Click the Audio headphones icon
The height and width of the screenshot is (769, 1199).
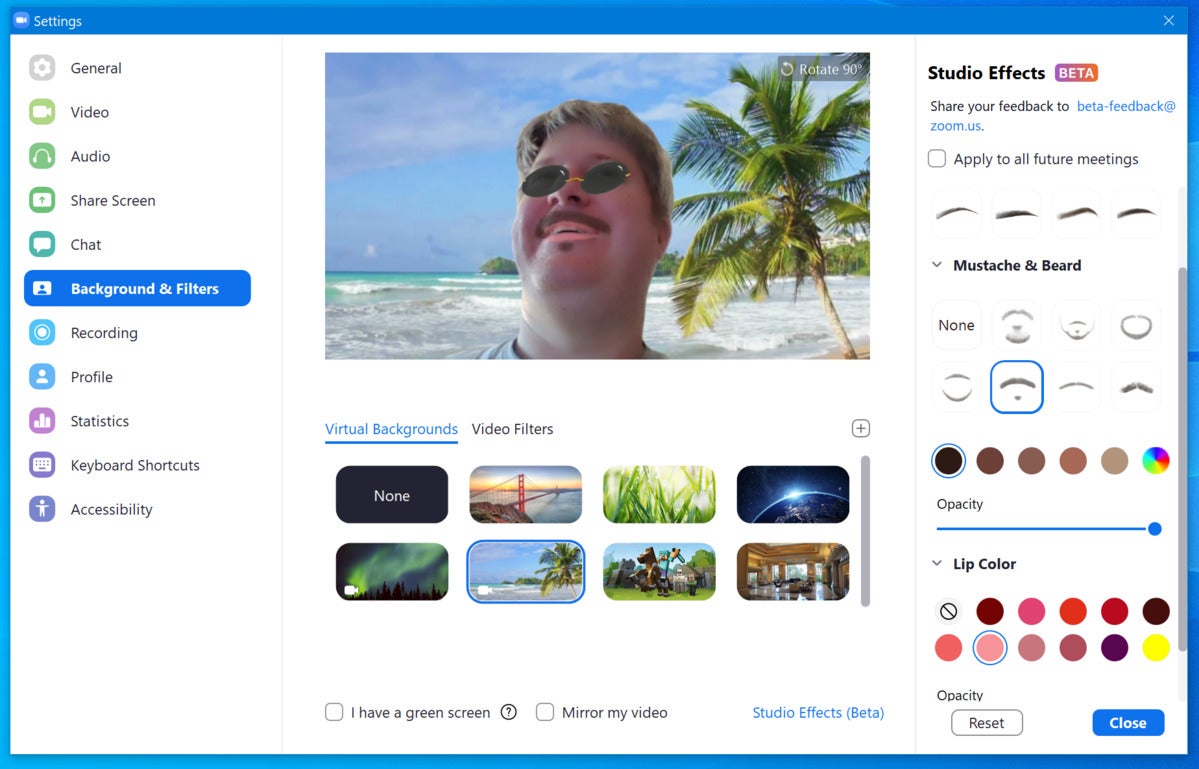click(x=42, y=157)
